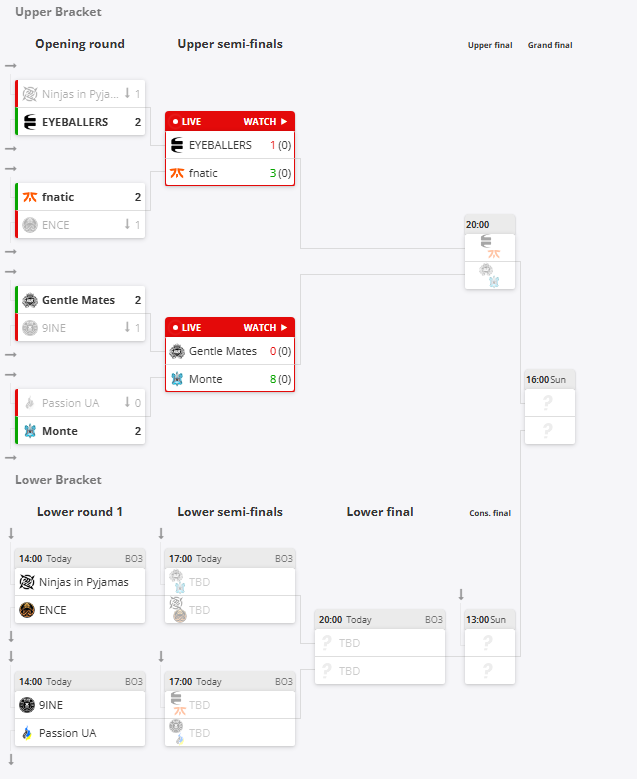Click the down arrow beside Passion UA's score

(x=127, y=402)
